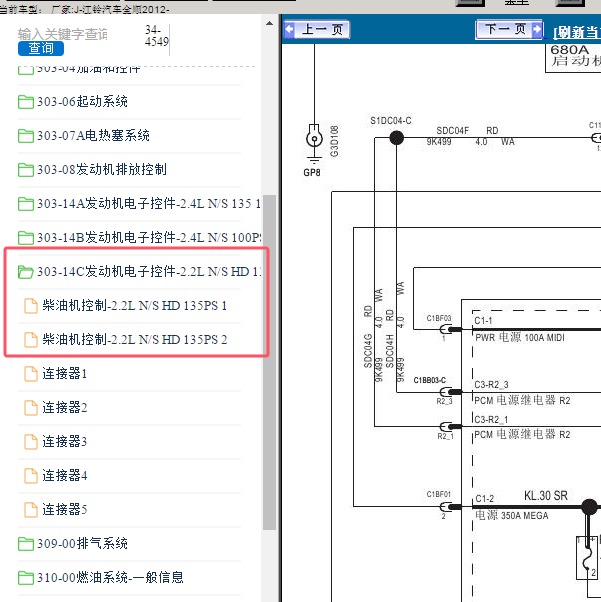This screenshot has width=601, height=602.
Task: Click page icon beside 连接器5
Action: 31,510
